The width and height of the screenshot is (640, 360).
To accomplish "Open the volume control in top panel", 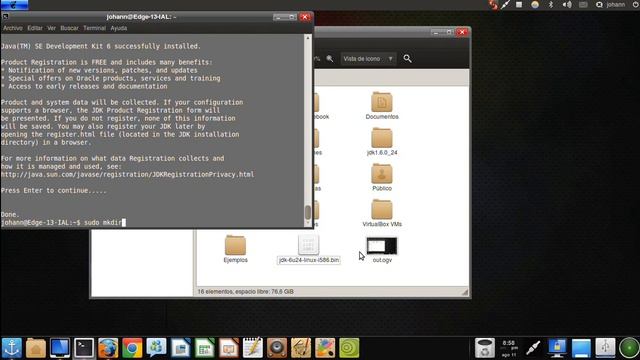I will point(567,4).
